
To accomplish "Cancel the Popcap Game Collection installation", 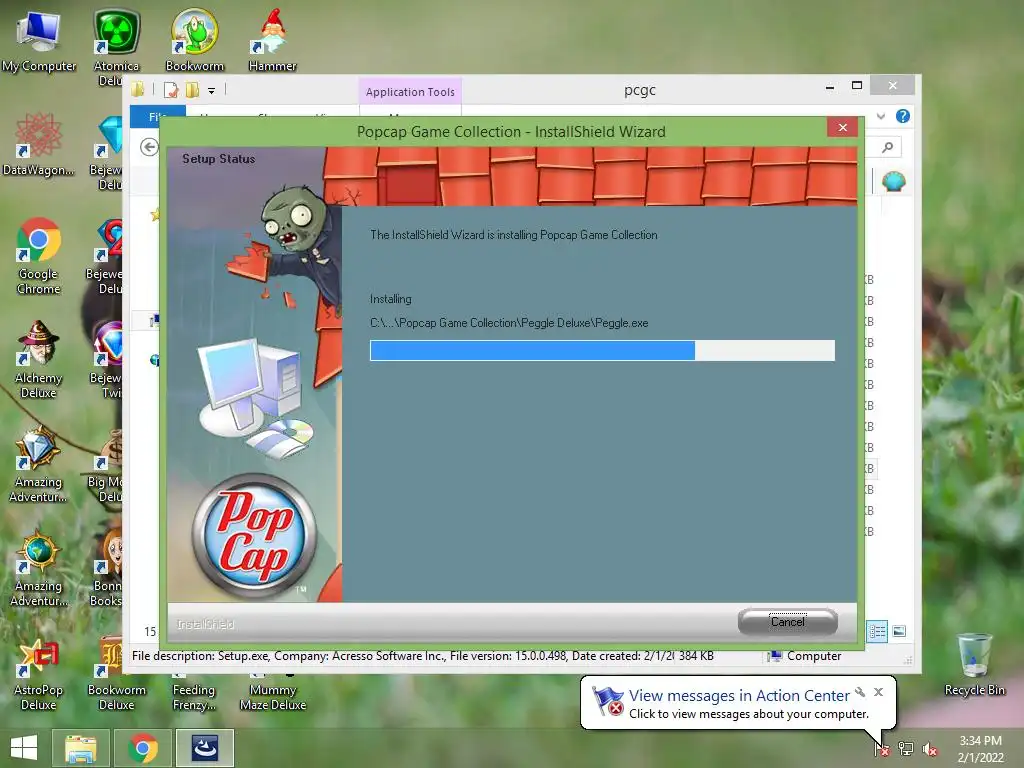I will [x=788, y=622].
